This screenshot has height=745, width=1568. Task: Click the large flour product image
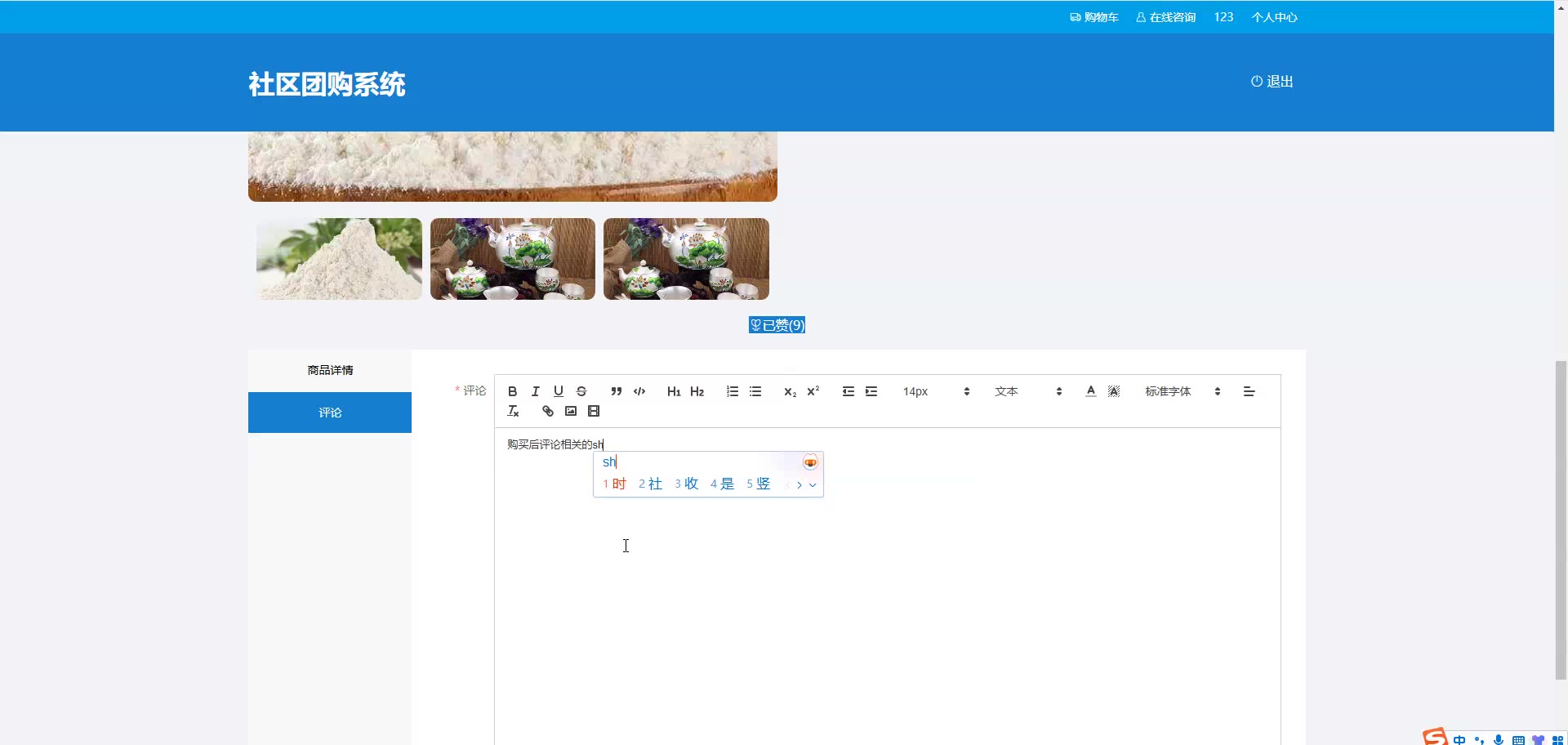(x=513, y=167)
